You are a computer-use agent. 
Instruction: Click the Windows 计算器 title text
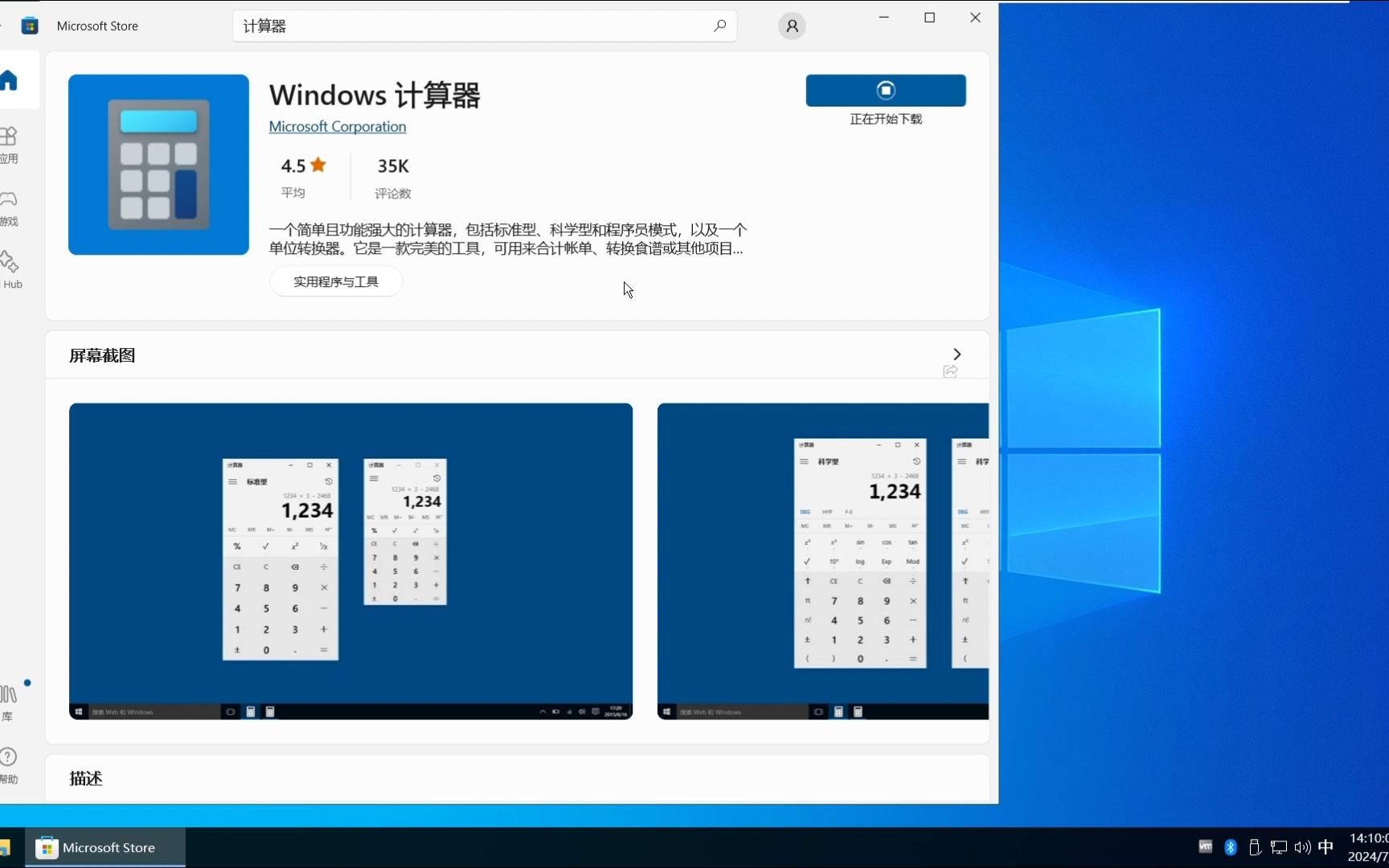click(375, 95)
